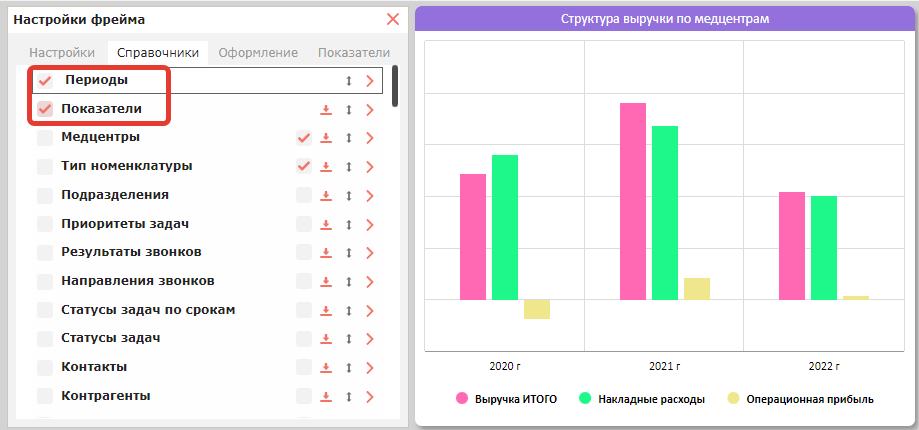Uncheck second checkbox in Медцентры row

pyautogui.click(x=304, y=138)
